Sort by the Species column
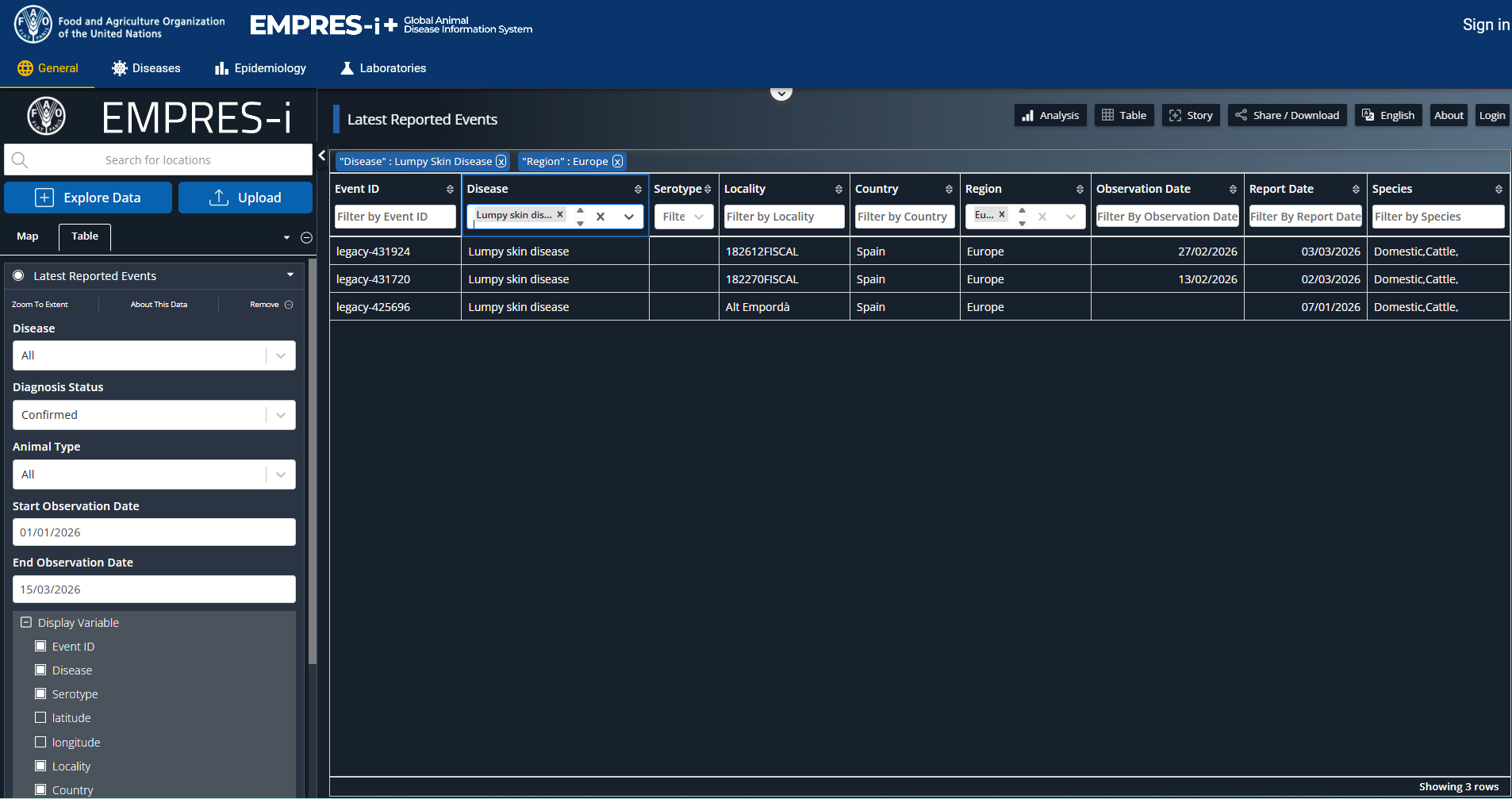Image resolution: width=1512 pixels, height=799 pixels. coord(1499,190)
